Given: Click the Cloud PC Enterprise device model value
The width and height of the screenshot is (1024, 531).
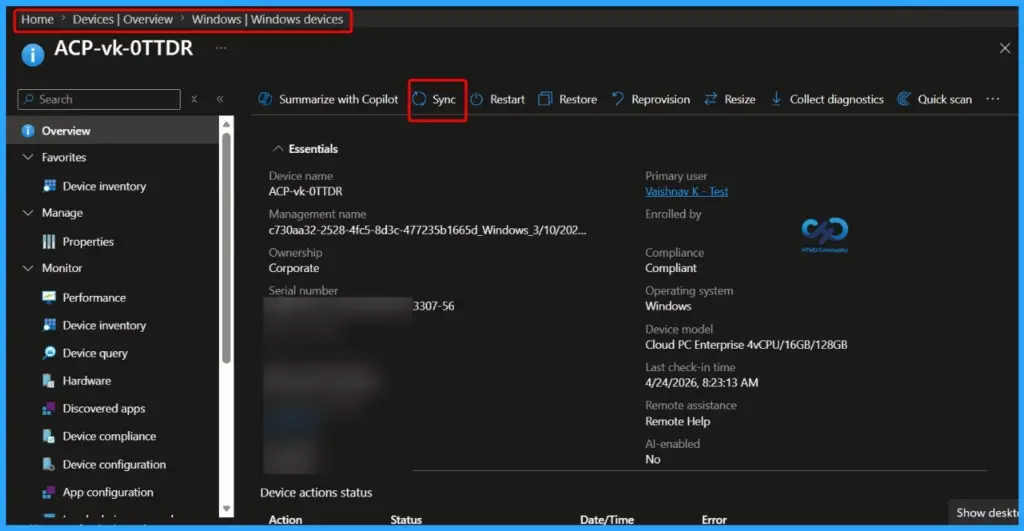Looking at the screenshot, I should pyautogui.click(x=746, y=345).
